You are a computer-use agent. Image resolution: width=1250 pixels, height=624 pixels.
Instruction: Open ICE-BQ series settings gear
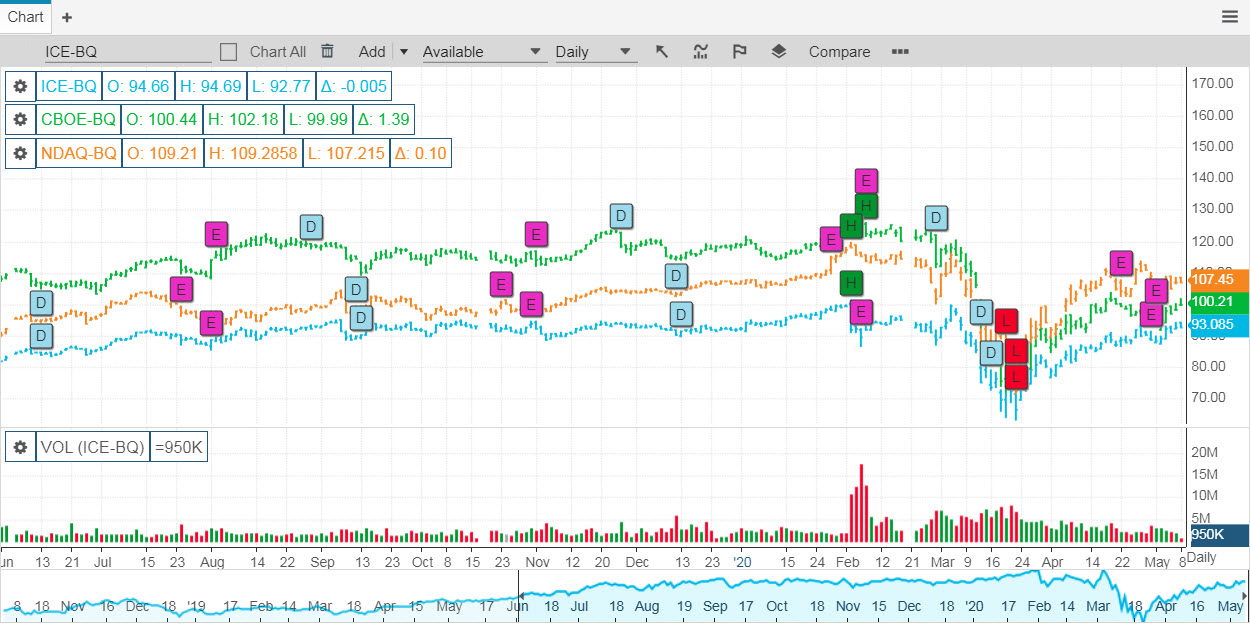(x=20, y=86)
